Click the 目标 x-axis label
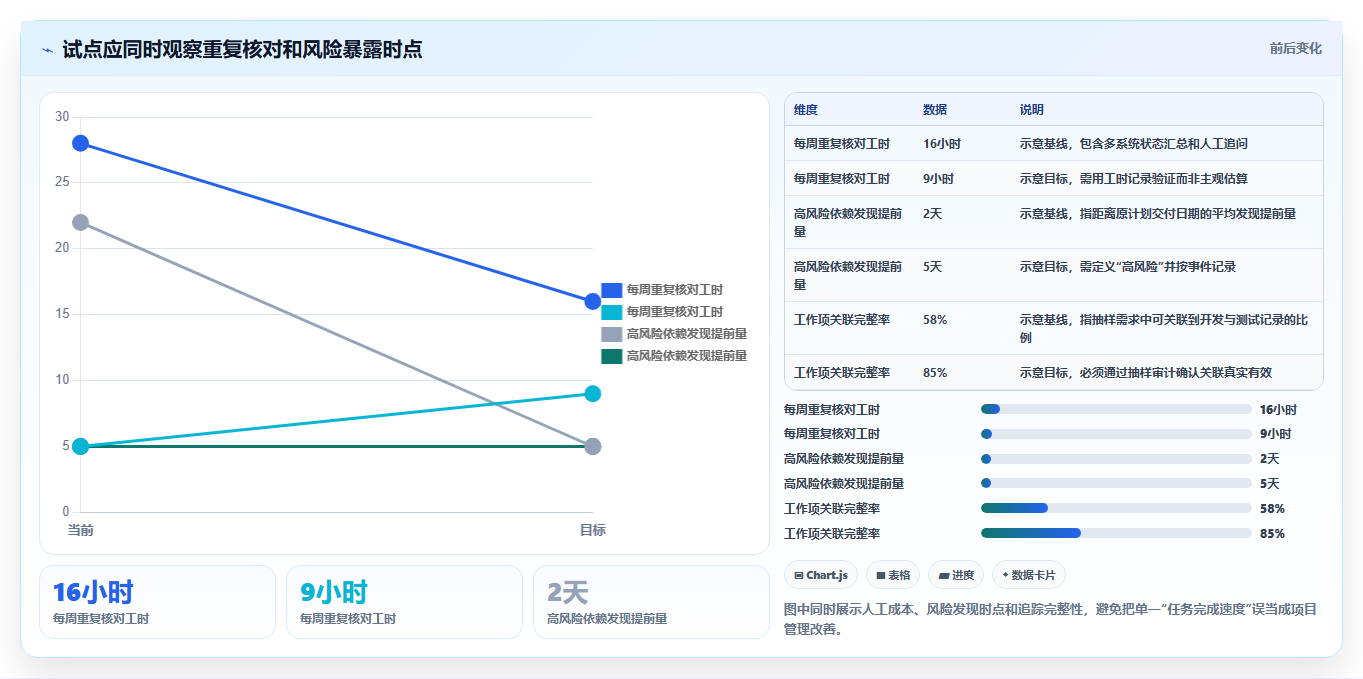1363x679 pixels. [592, 530]
